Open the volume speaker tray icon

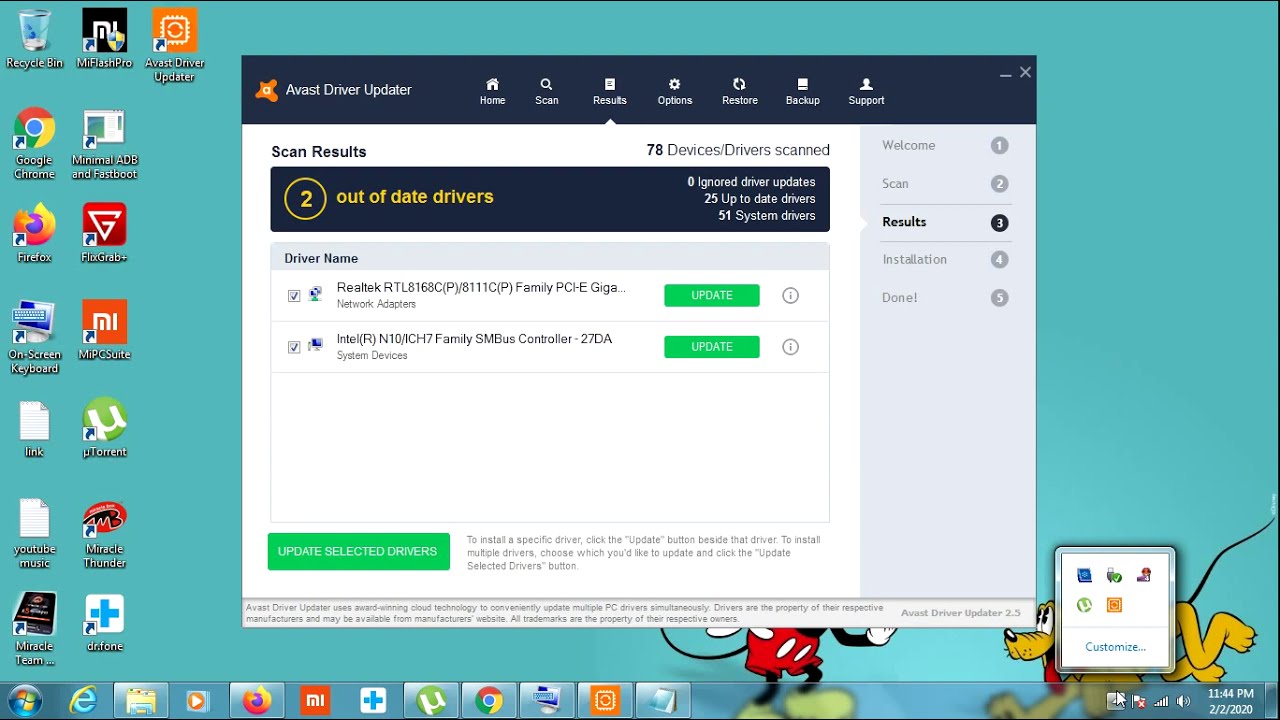[1184, 701]
